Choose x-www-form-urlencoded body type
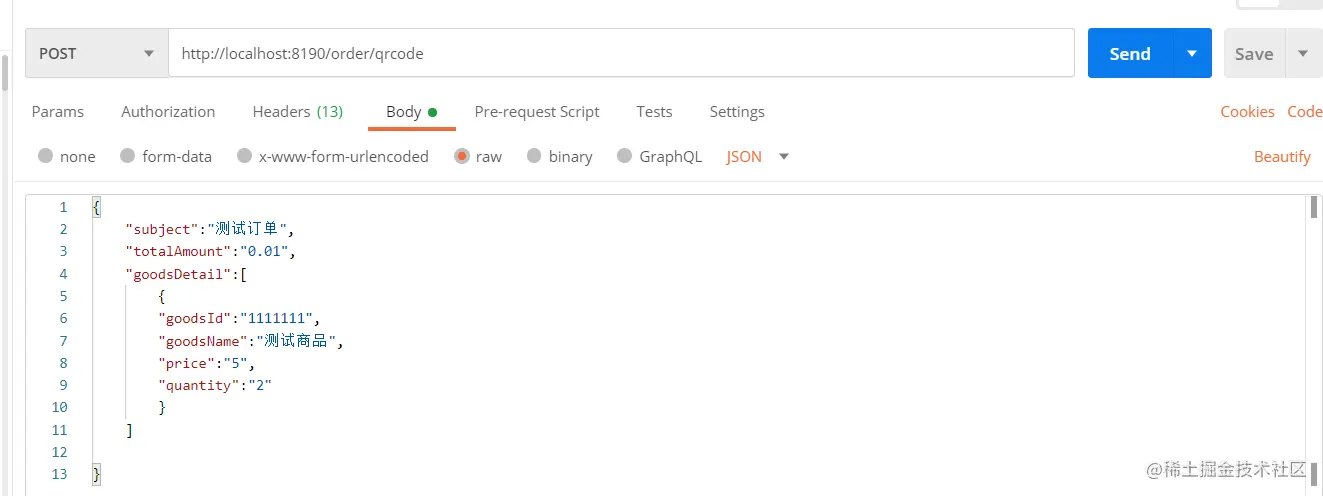This screenshot has height=496, width=1323. pyautogui.click(x=244, y=156)
